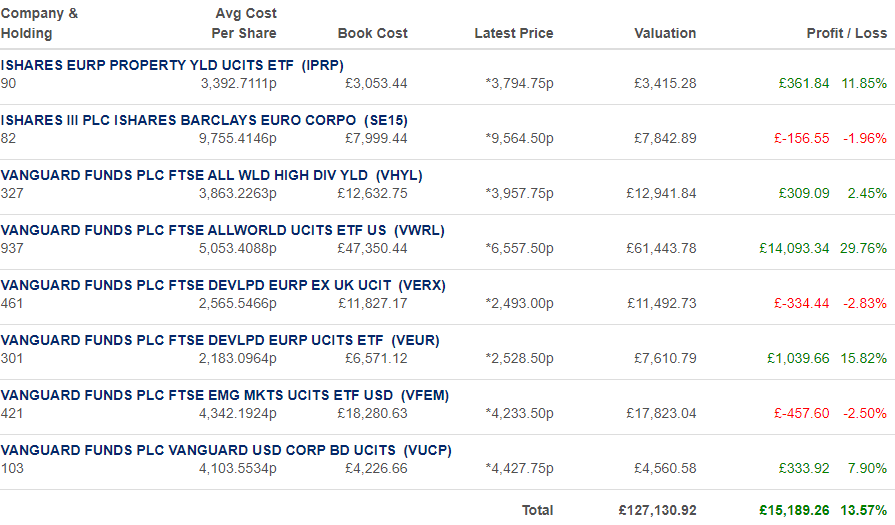Image resolution: width=895 pixels, height=525 pixels.
Task: Open ISHARES BARCLAYS EURO CORPO (SE15) link
Action: pyautogui.click(x=204, y=120)
